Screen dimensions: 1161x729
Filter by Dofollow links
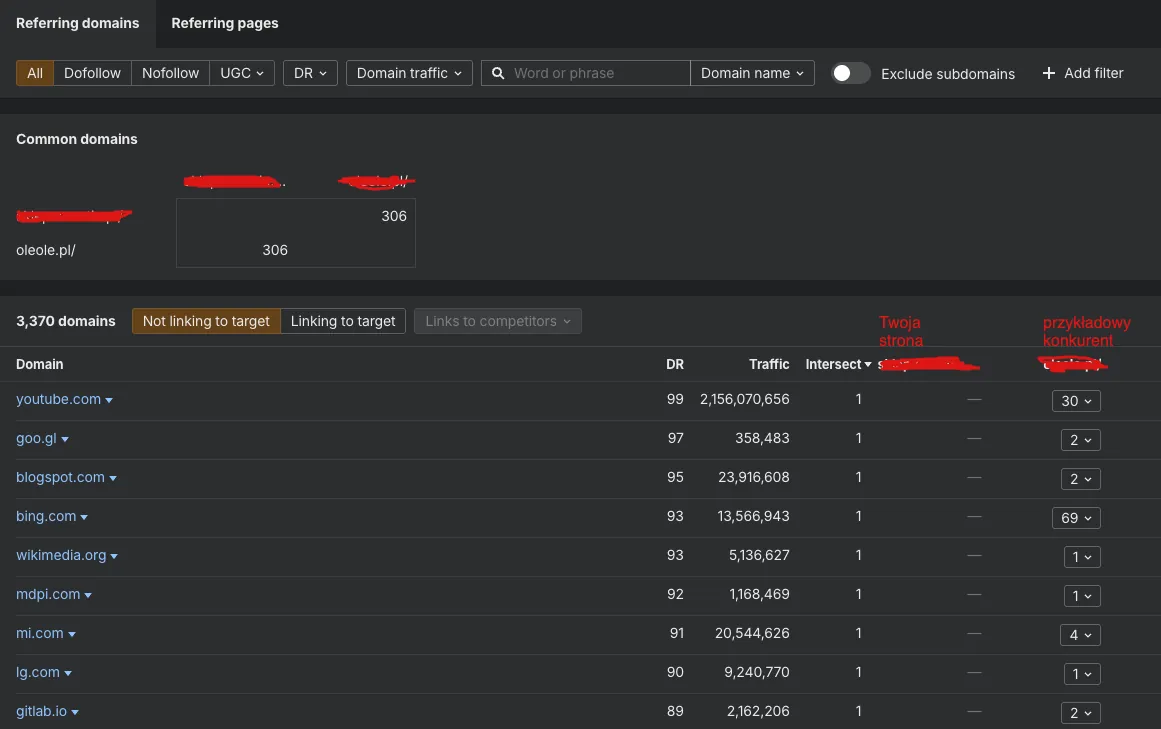tap(92, 73)
